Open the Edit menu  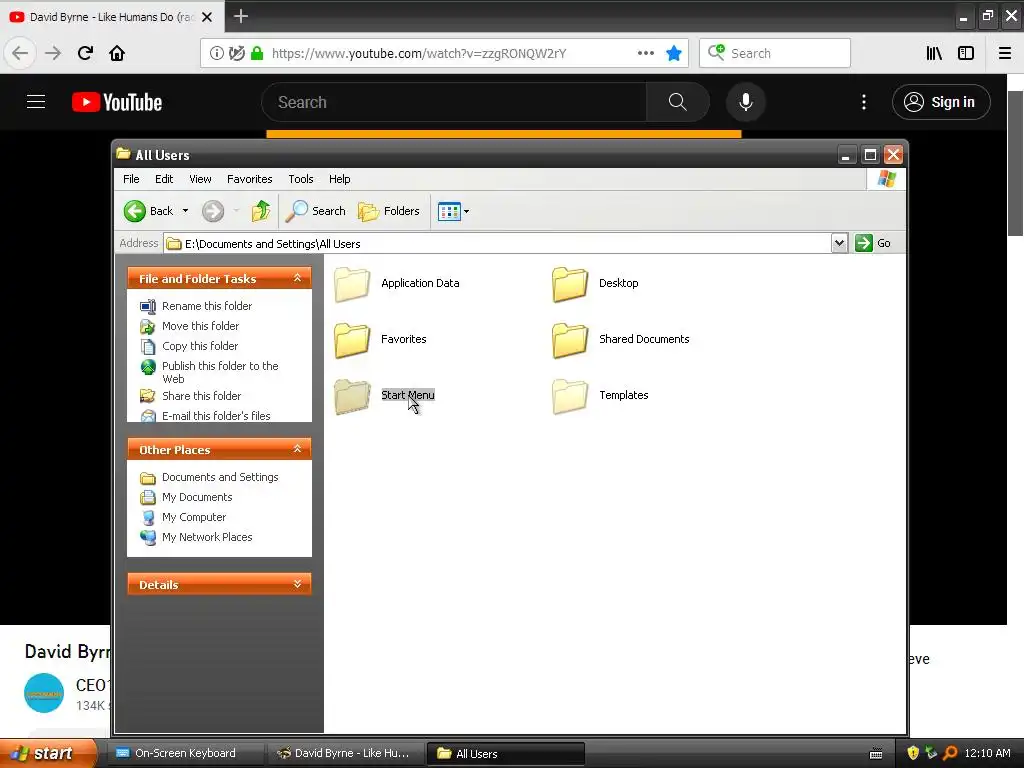pos(164,179)
